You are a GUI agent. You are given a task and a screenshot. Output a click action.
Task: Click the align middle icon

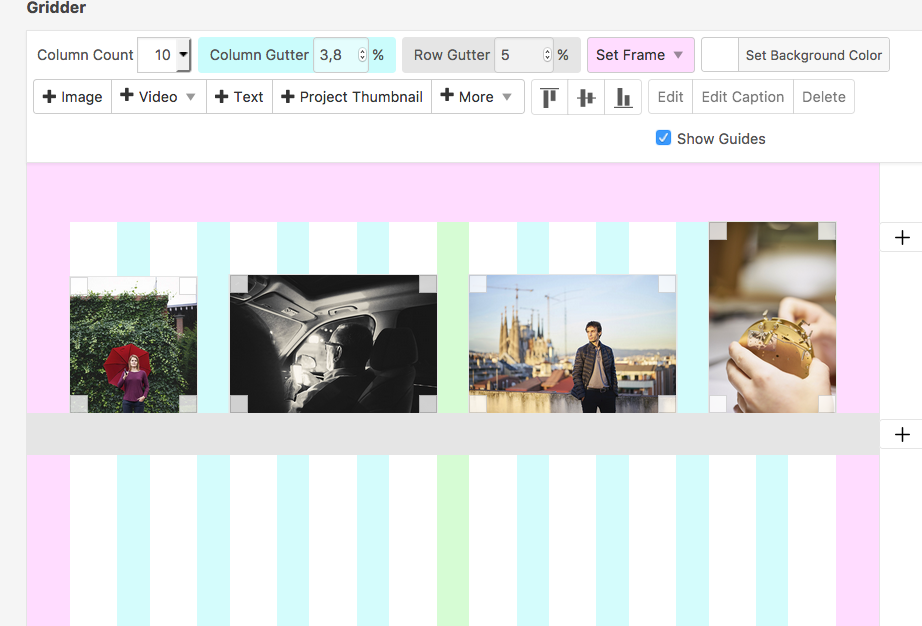(x=586, y=97)
